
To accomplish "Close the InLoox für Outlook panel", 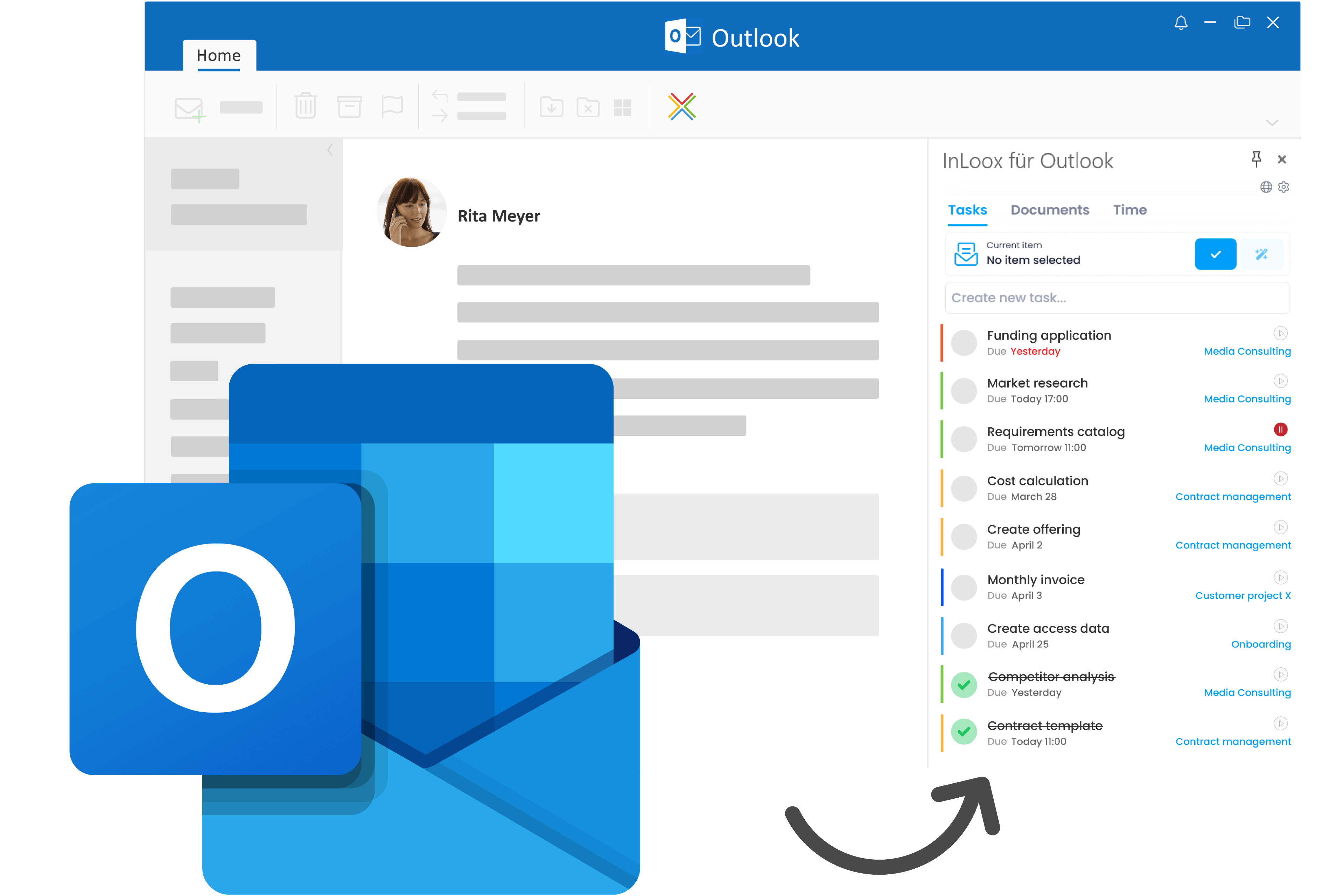I will [1282, 160].
